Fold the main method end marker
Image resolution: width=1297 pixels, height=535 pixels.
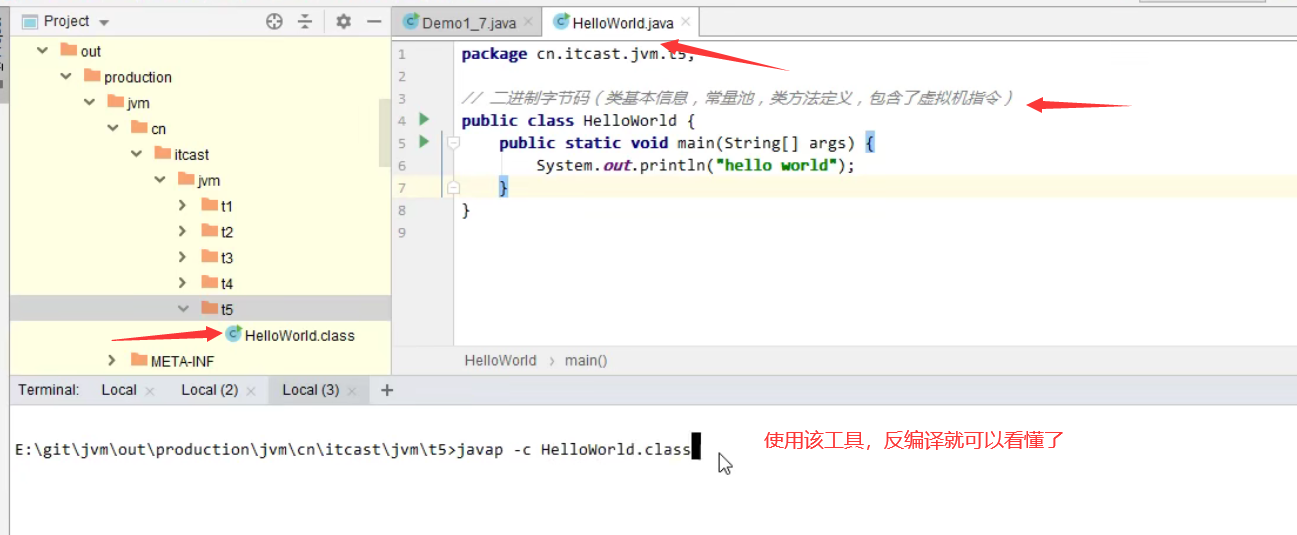453,187
